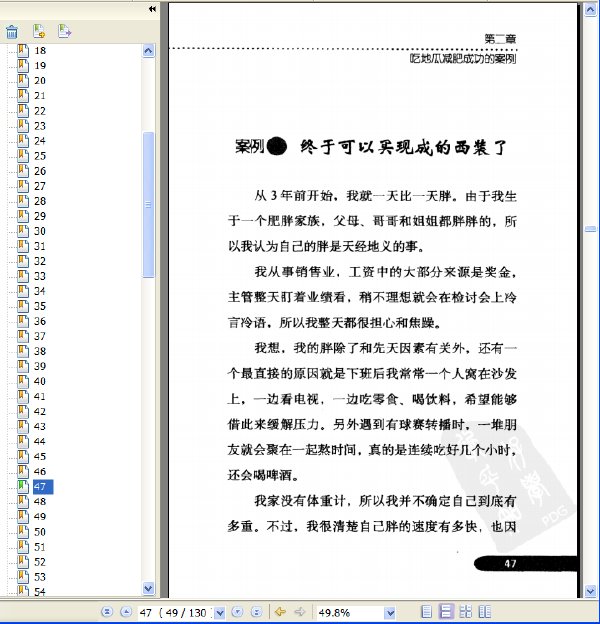Viewport: 600px width, 624px height.
Task: Click the grey forward navigation arrow
Action: point(300,612)
